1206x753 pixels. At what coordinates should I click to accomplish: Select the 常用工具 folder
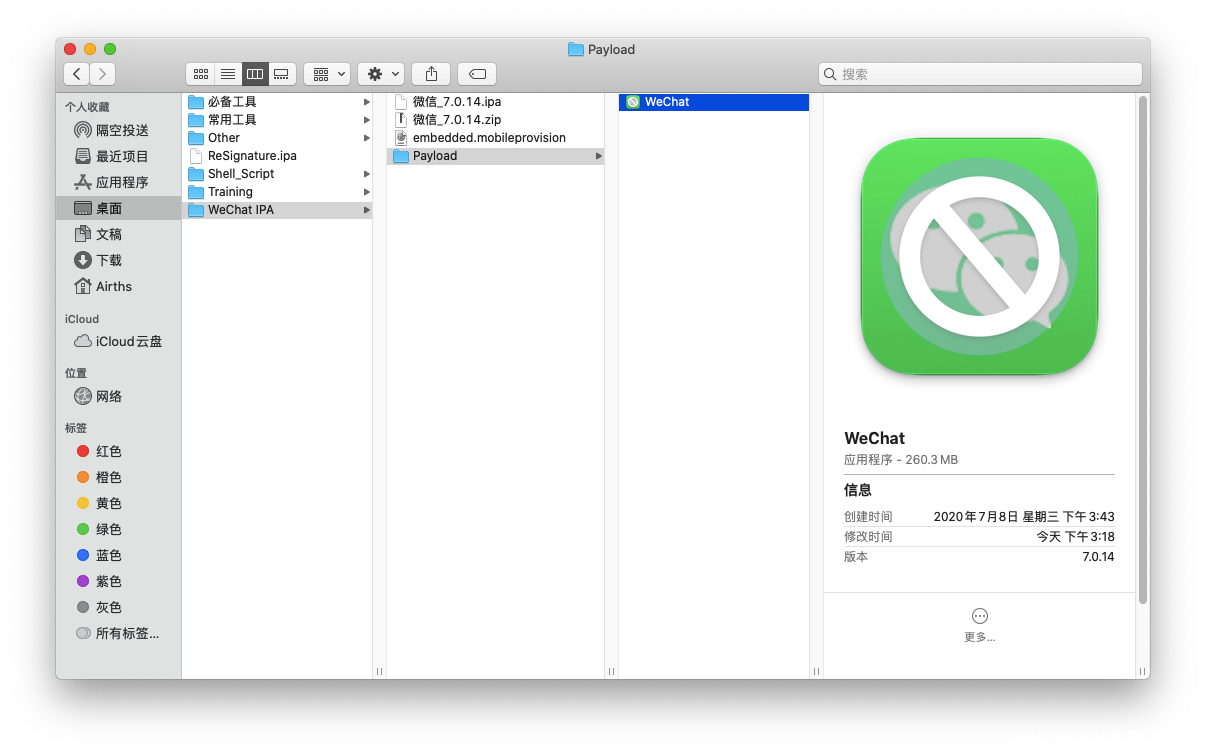(277, 120)
